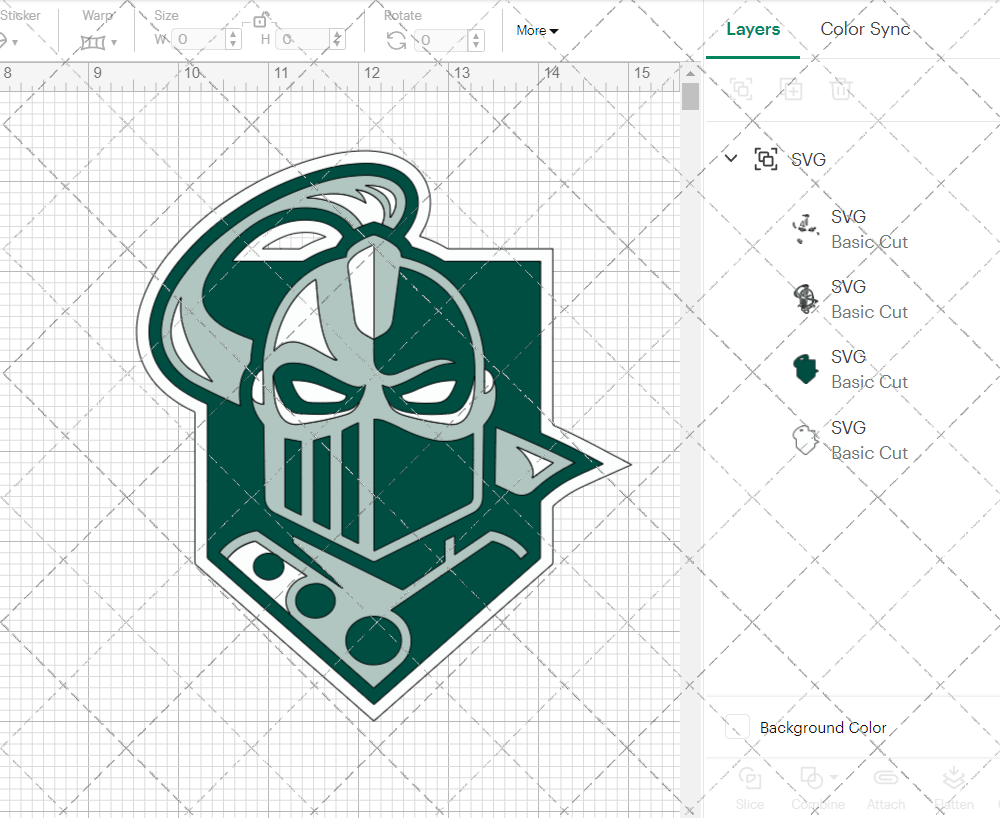Click the Background Color swatch
The image size is (1000, 818).
[736, 727]
